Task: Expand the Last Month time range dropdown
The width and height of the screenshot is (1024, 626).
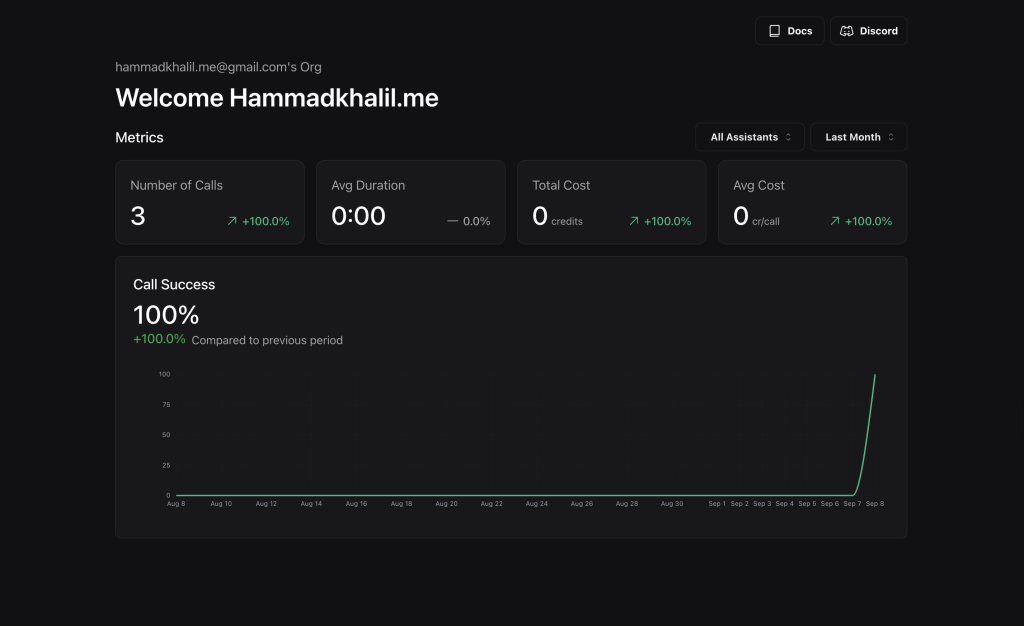Action: click(x=858, y=137)
